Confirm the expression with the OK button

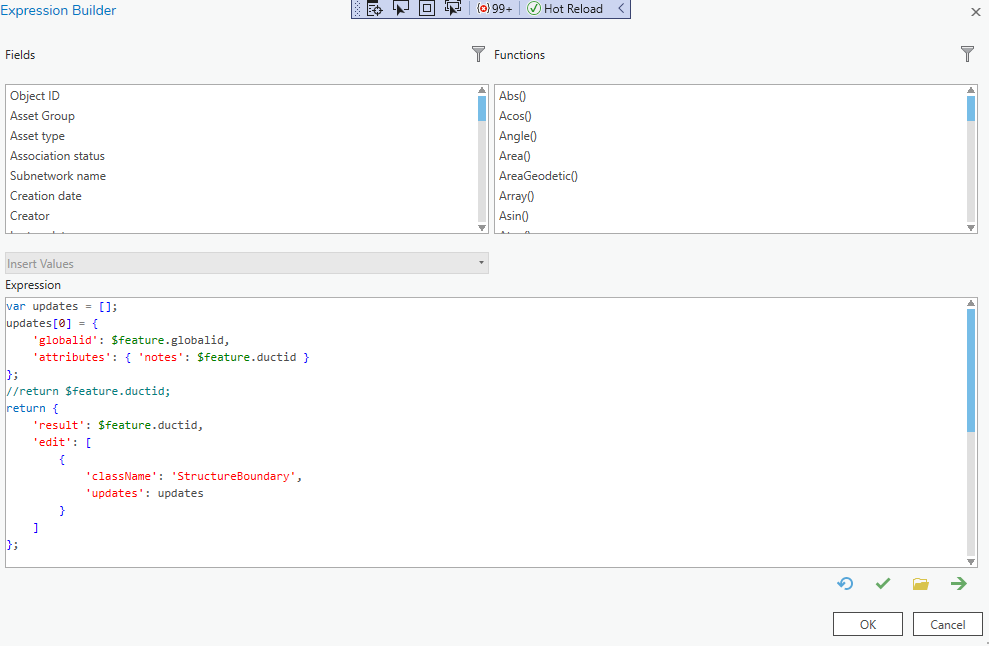point(866,623)
